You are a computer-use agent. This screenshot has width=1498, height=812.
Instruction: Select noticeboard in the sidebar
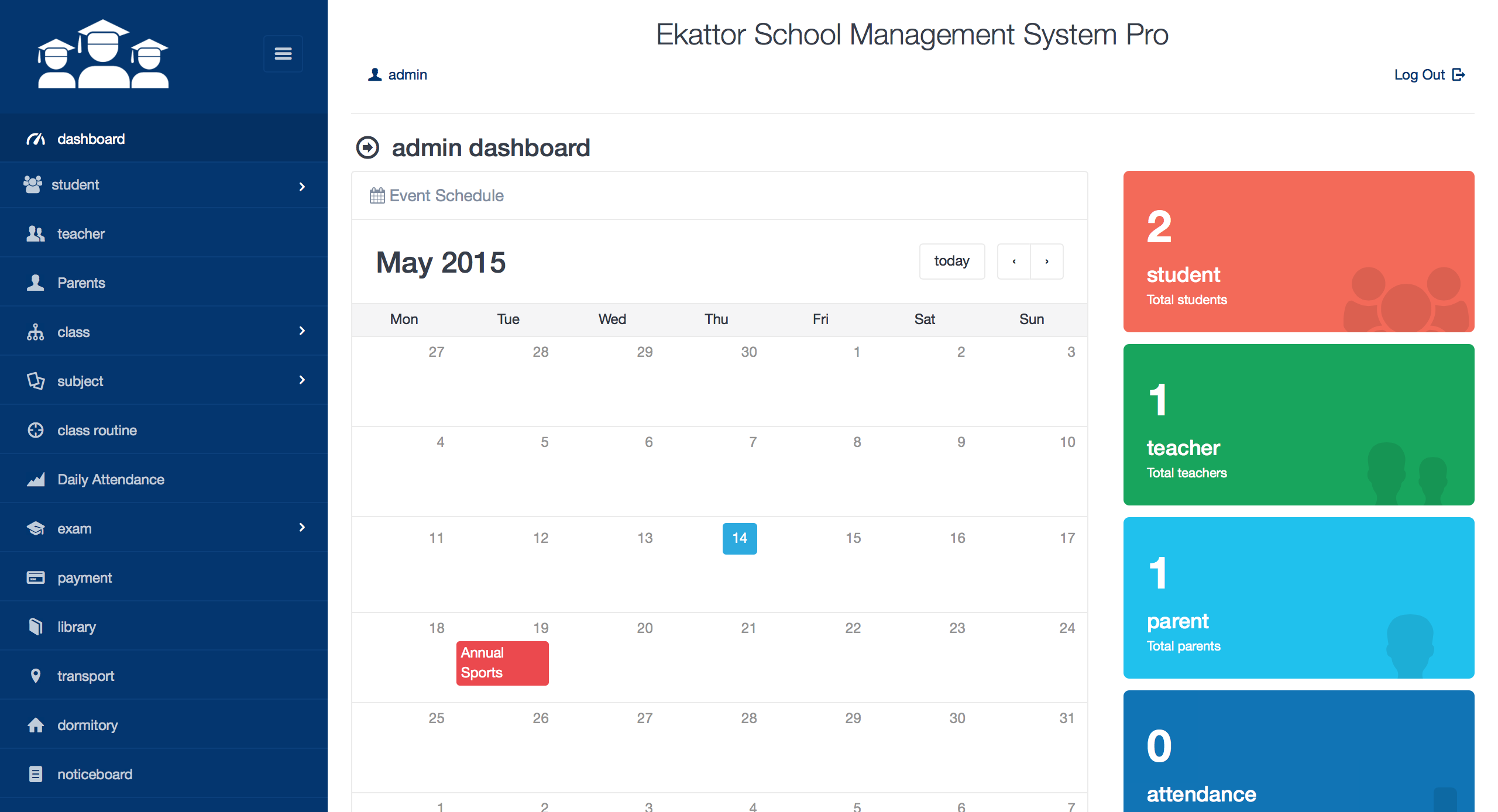[x=95, y=774]
